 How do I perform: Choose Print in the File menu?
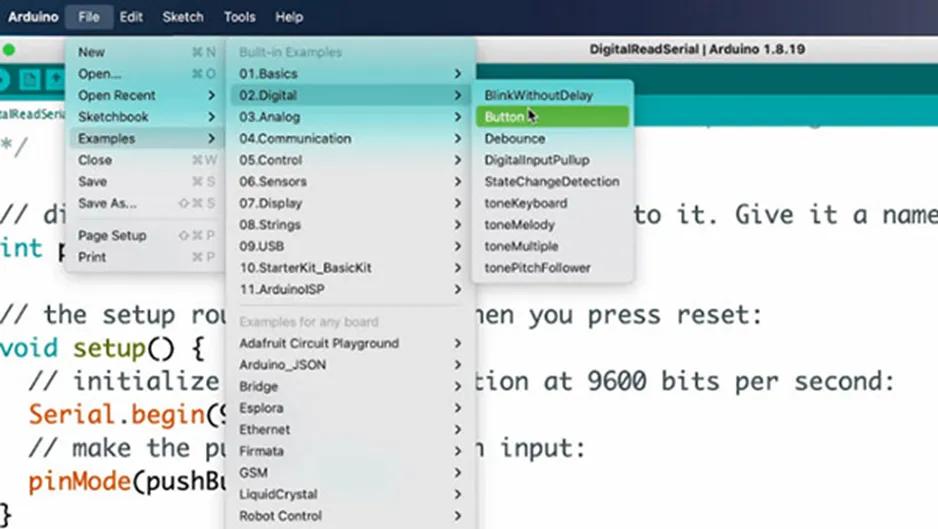(146, 257)
